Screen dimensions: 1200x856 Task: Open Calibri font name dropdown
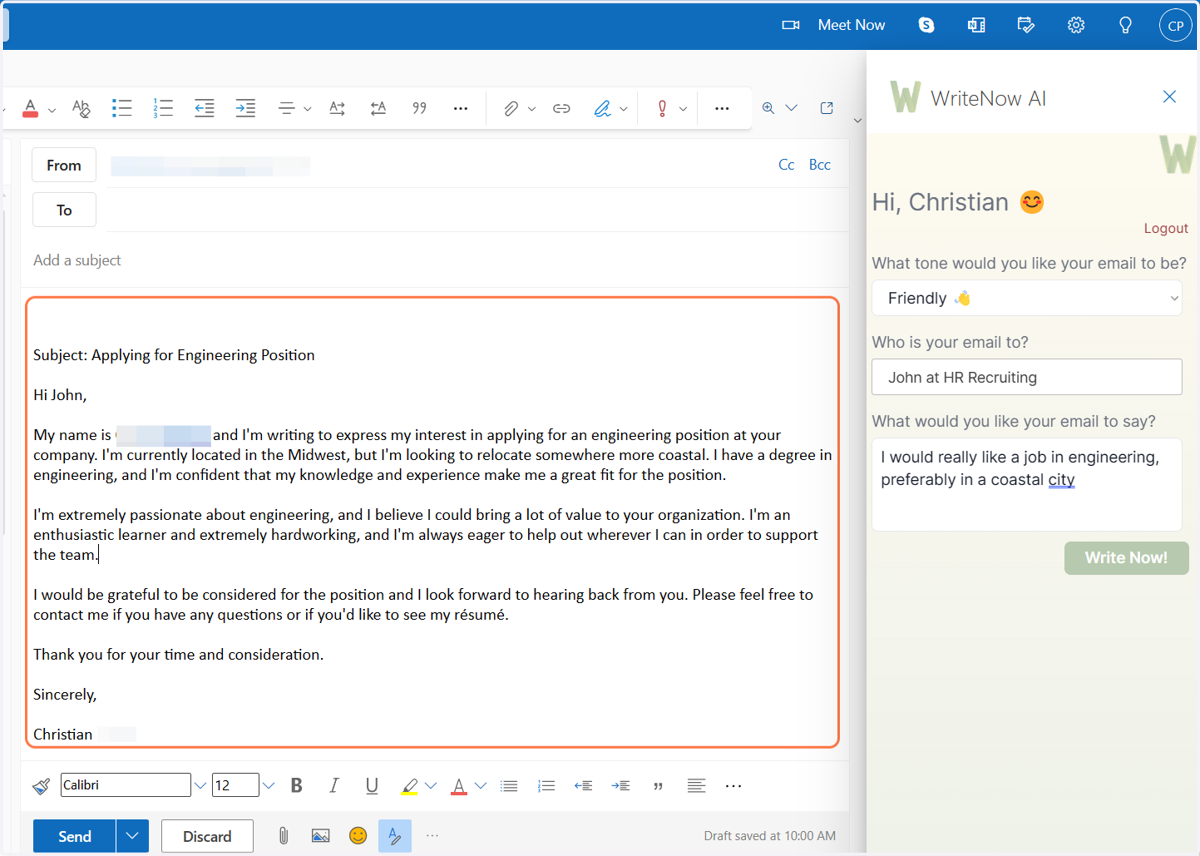tap(200, 786)
